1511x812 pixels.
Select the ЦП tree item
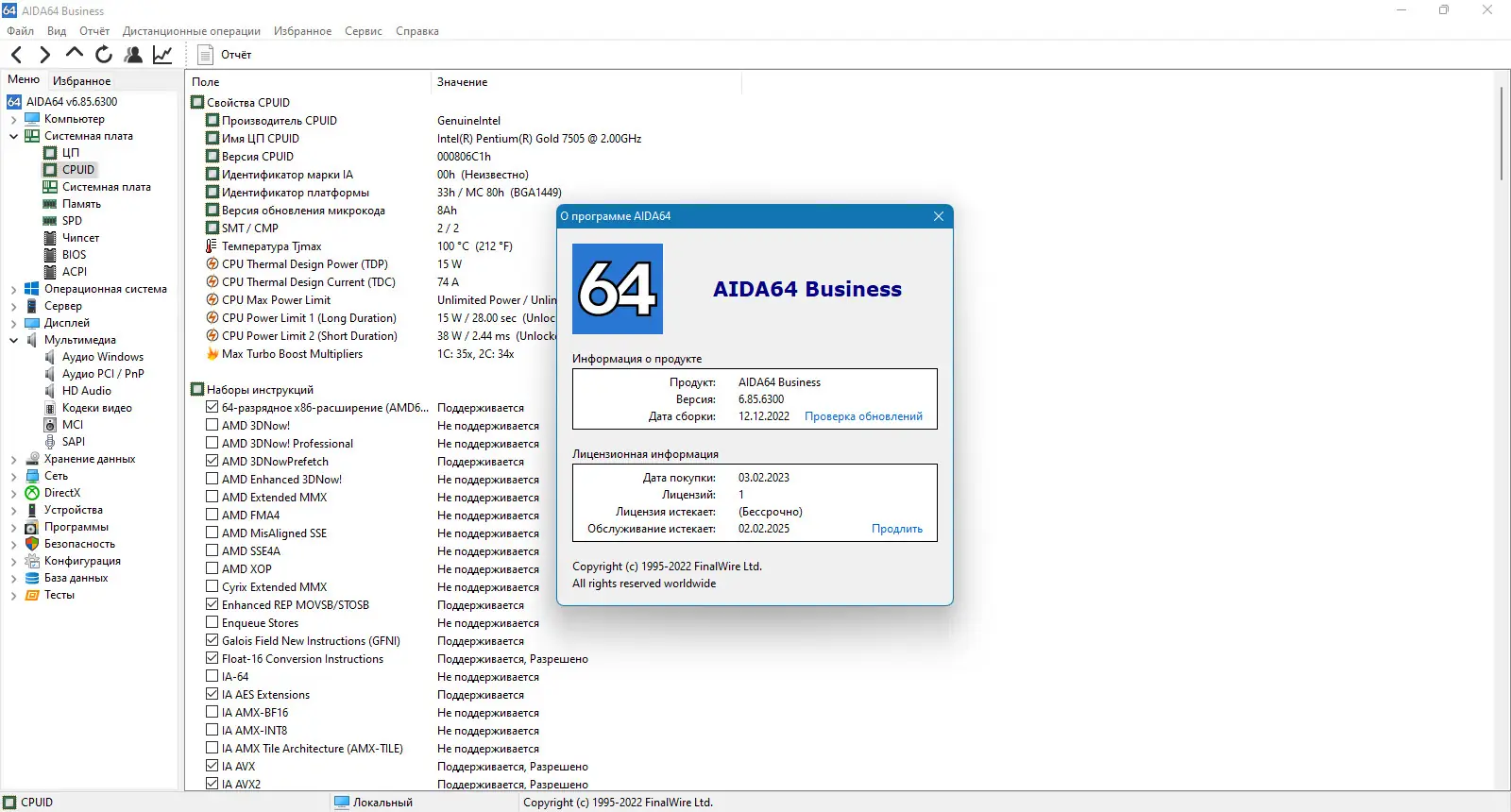(71, 153)
